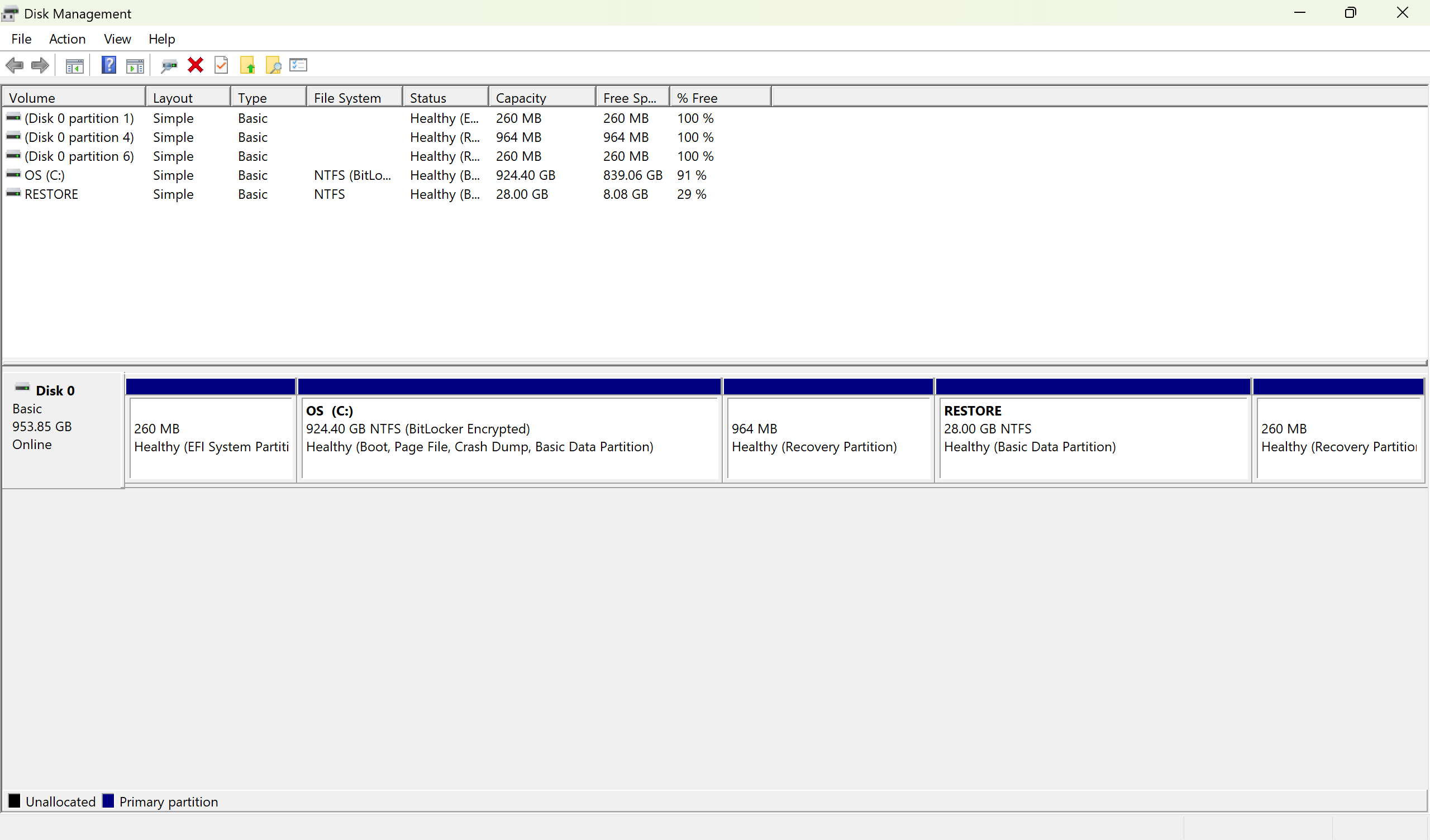The height and width of the screenshot is (840, 1430).
Task: Select the OS (C:) partition block in disk map
Action: pyautogui.click(x=509, y=430)
